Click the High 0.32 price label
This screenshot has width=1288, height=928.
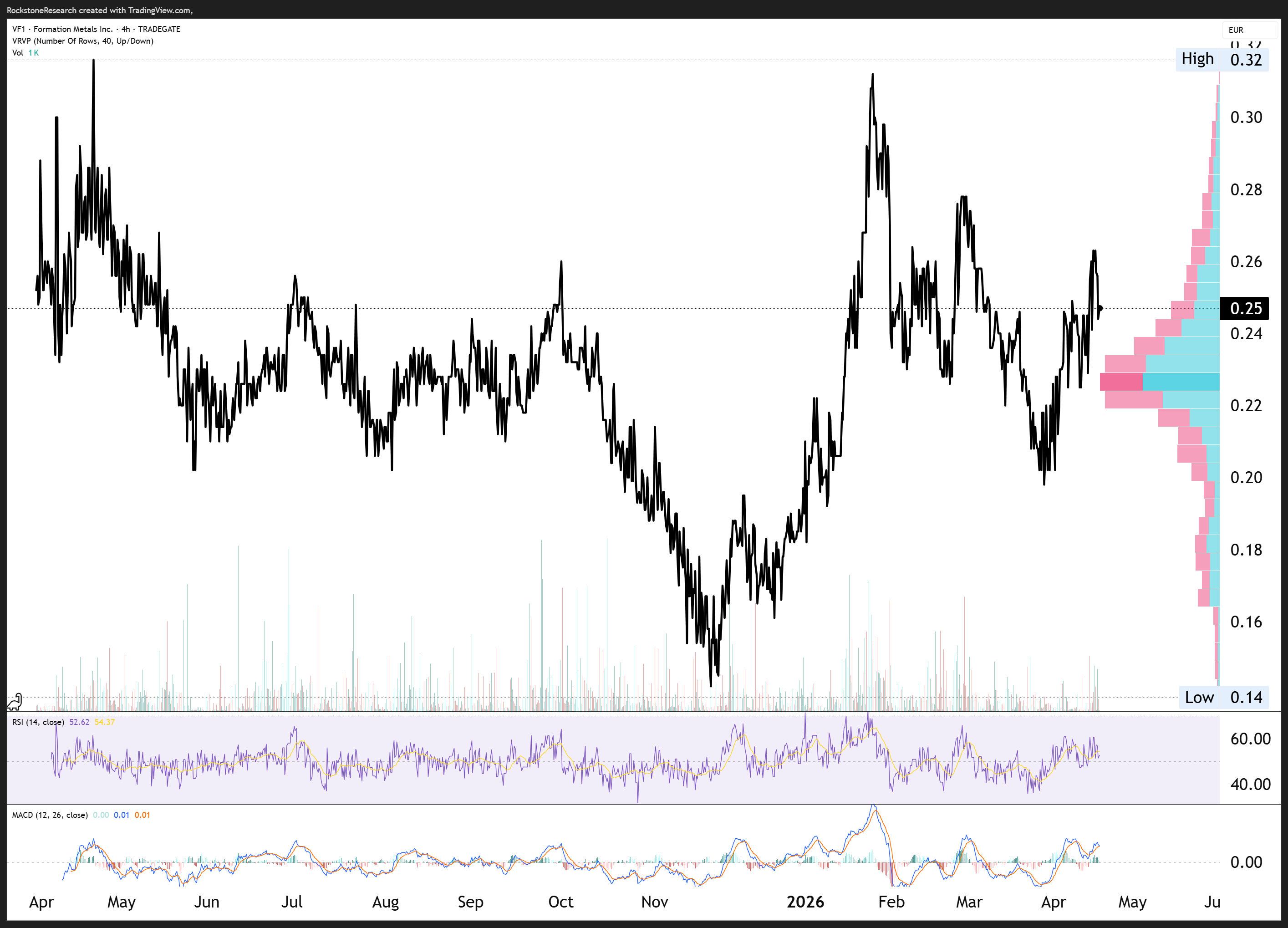click(x=1221, y=59)
